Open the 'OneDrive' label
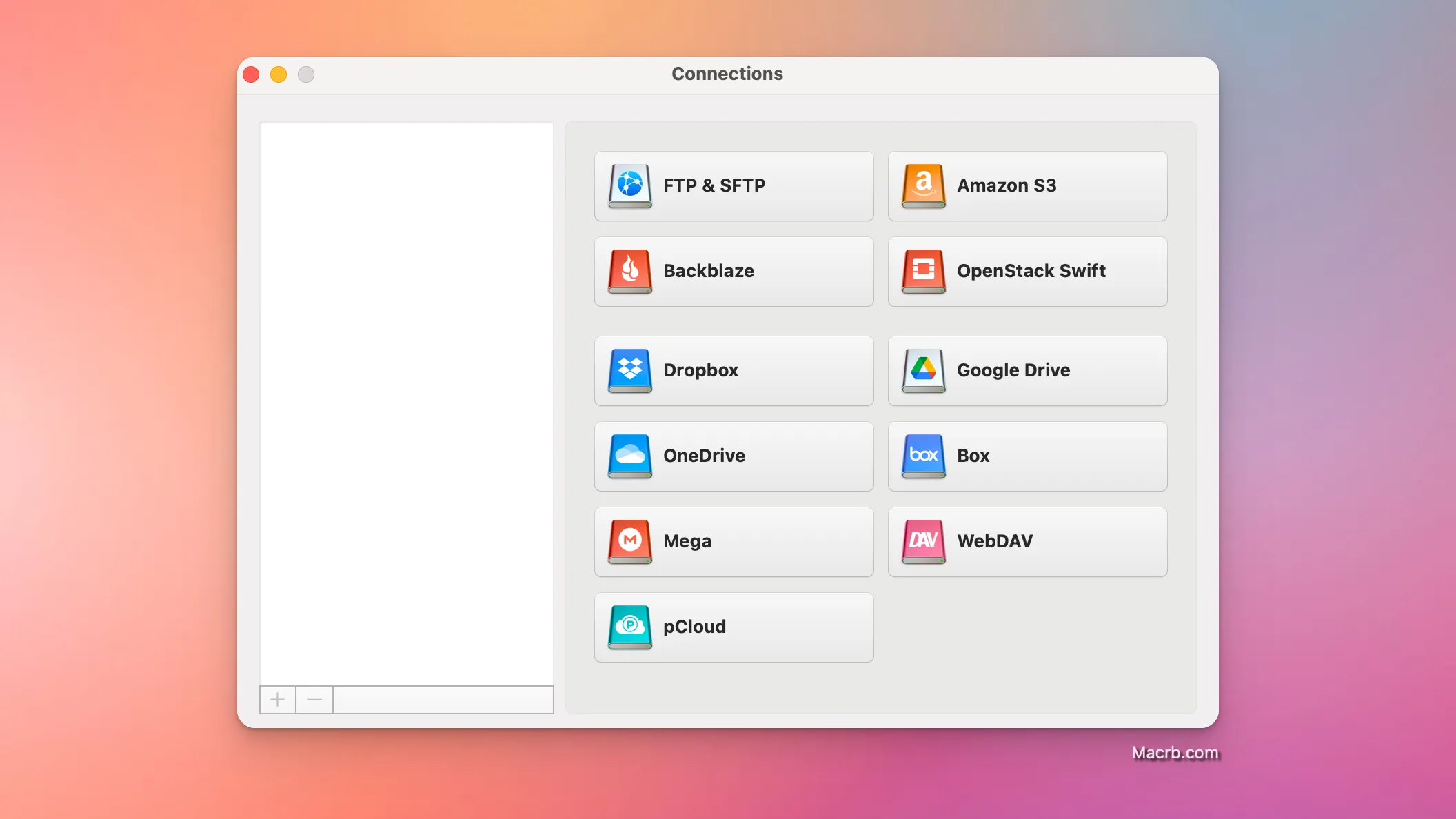Viewport: 1456px width, 819px height. (704, 456)
